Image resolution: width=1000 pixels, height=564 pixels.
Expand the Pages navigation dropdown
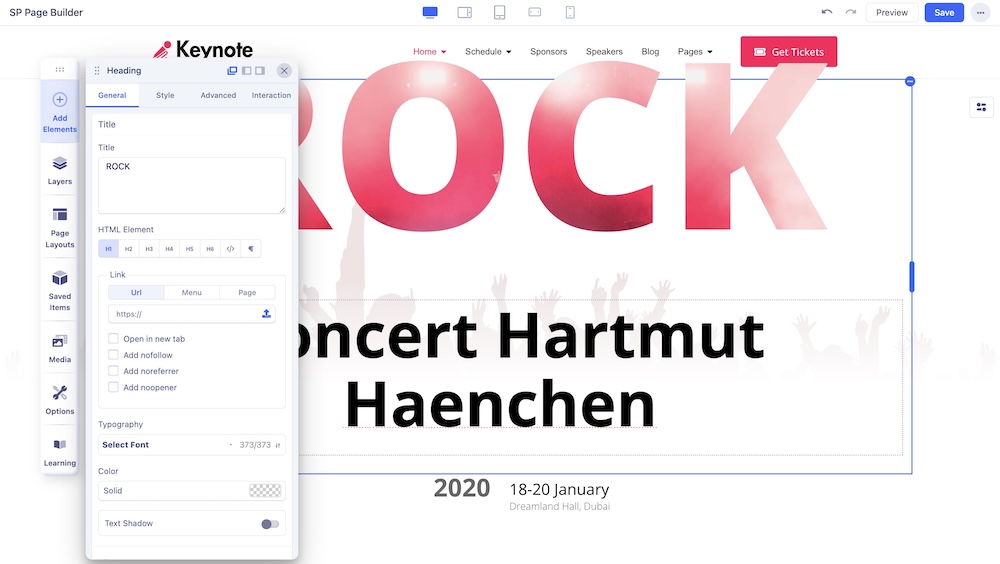(x=695, y=52)
